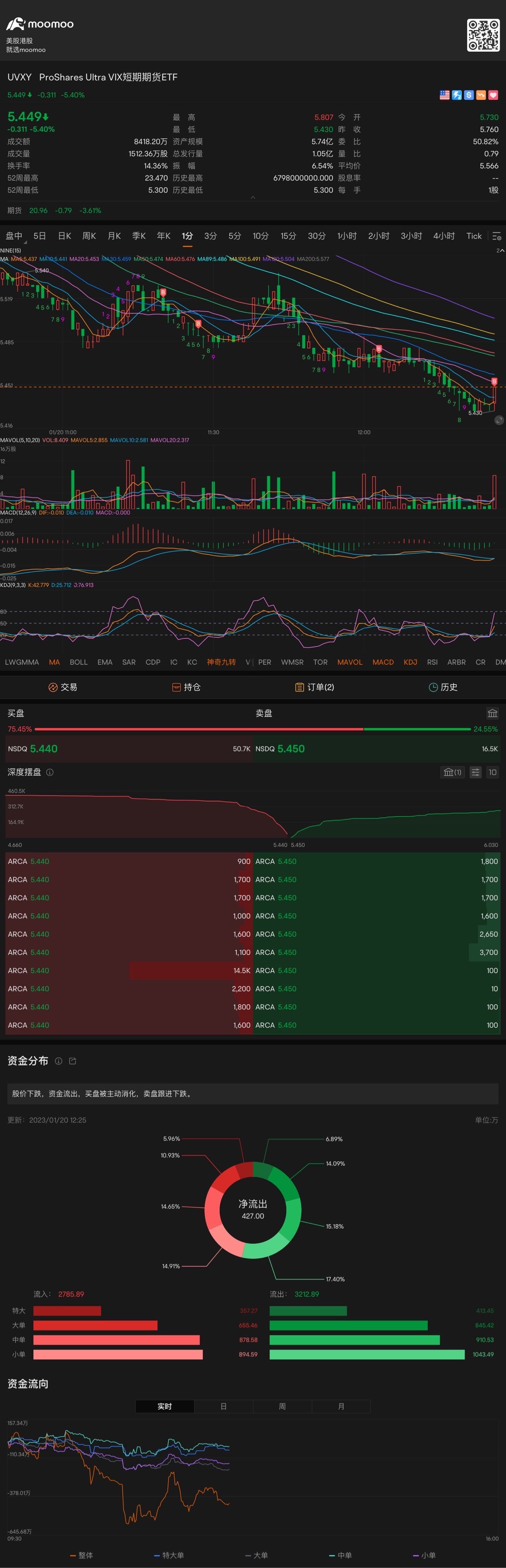The width and height of the screenshot is (506, 1568).
Task: Tap the bank icon beside 卖盘
Action: (493, 713)
